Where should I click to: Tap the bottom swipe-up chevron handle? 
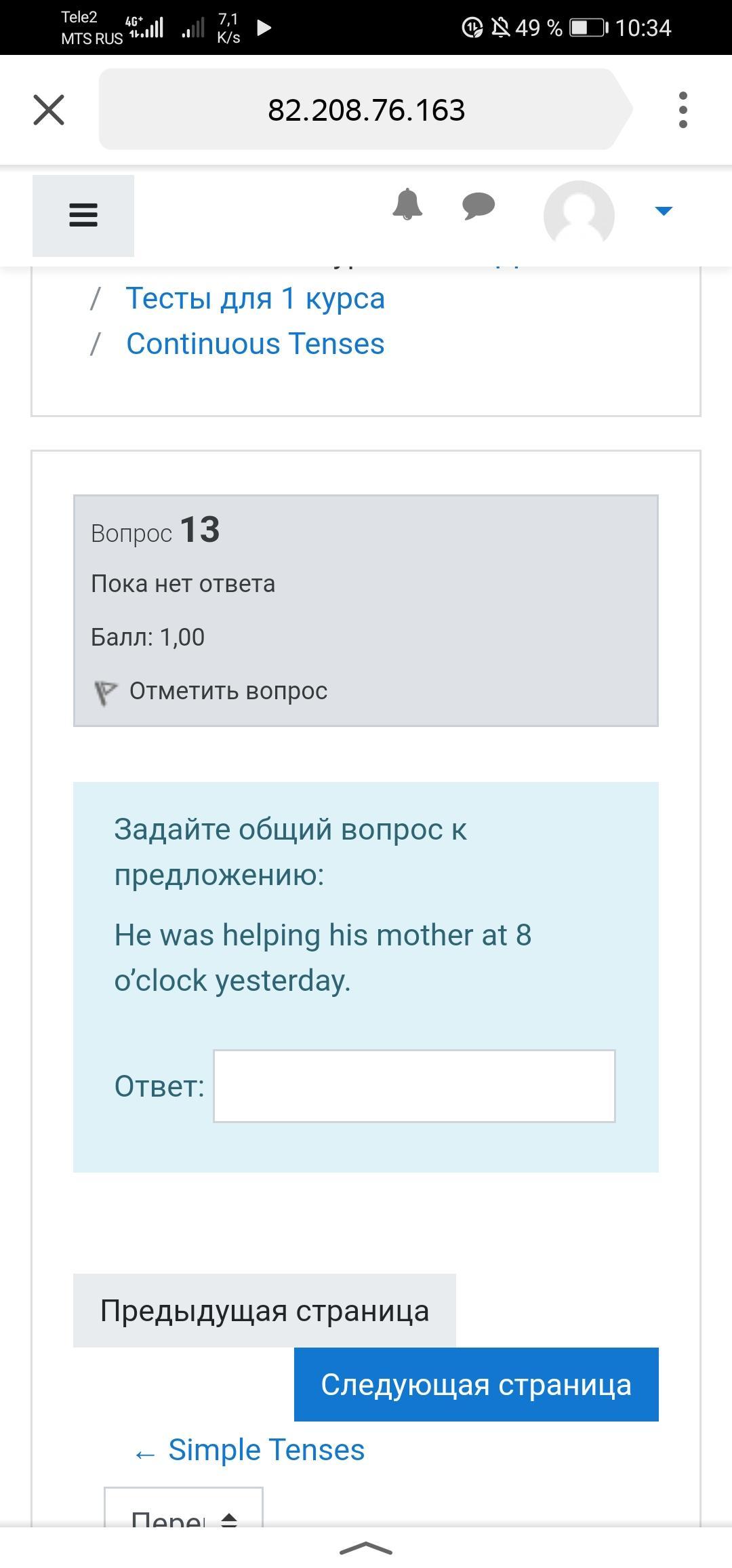(366, 1548)
